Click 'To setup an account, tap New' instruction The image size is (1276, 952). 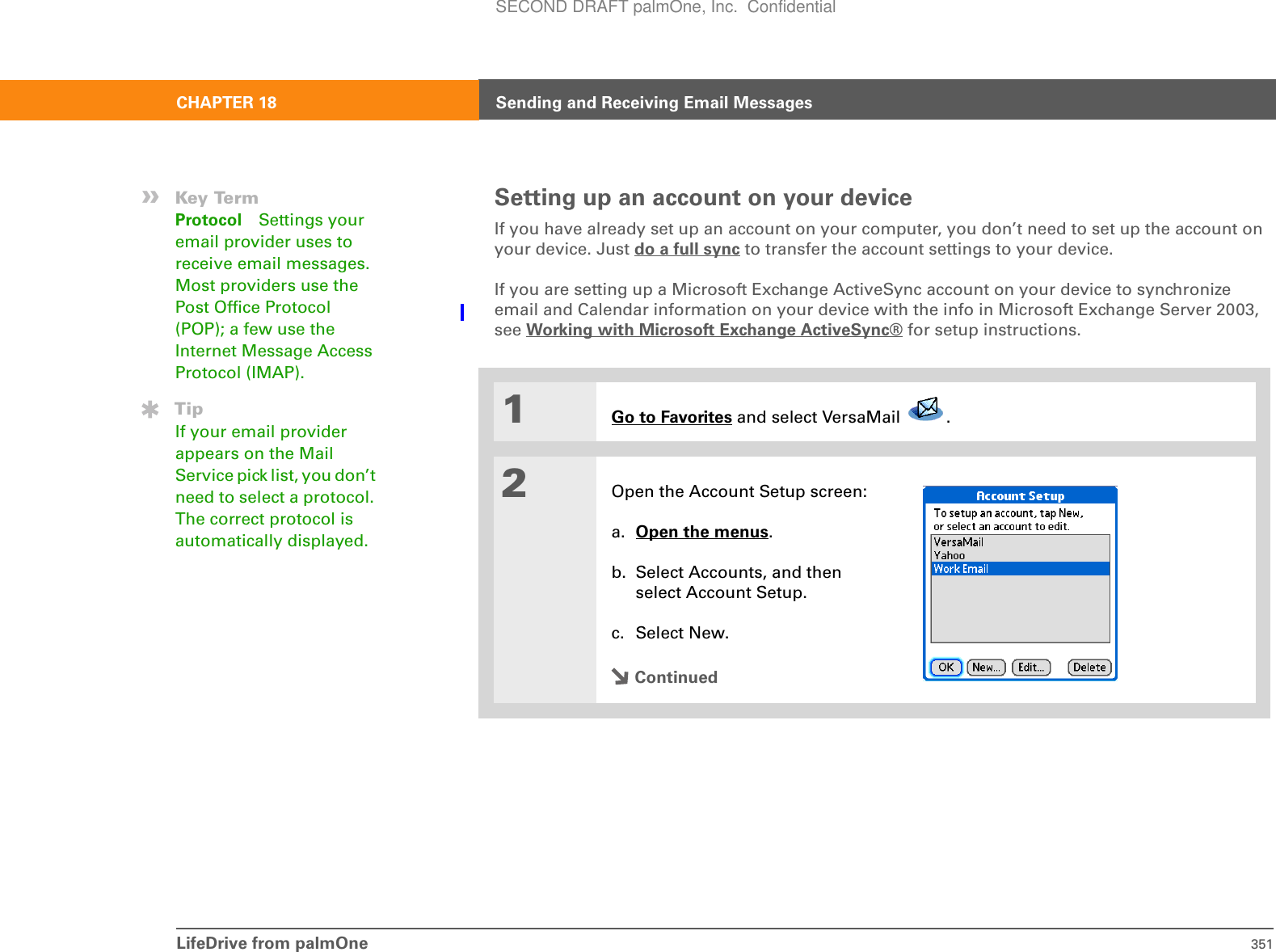1009,513
